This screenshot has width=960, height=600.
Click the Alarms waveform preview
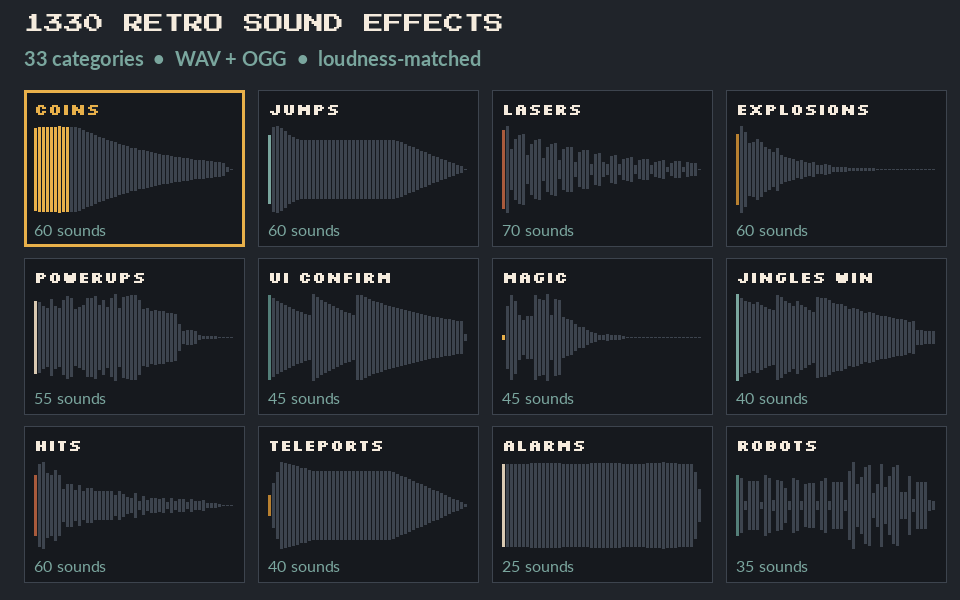coord(601,506)
